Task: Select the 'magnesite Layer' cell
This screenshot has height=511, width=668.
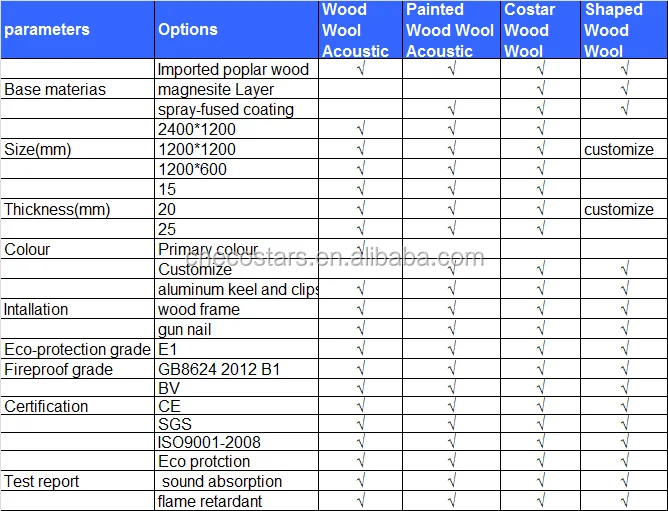Action: click(x=216, y=90)
